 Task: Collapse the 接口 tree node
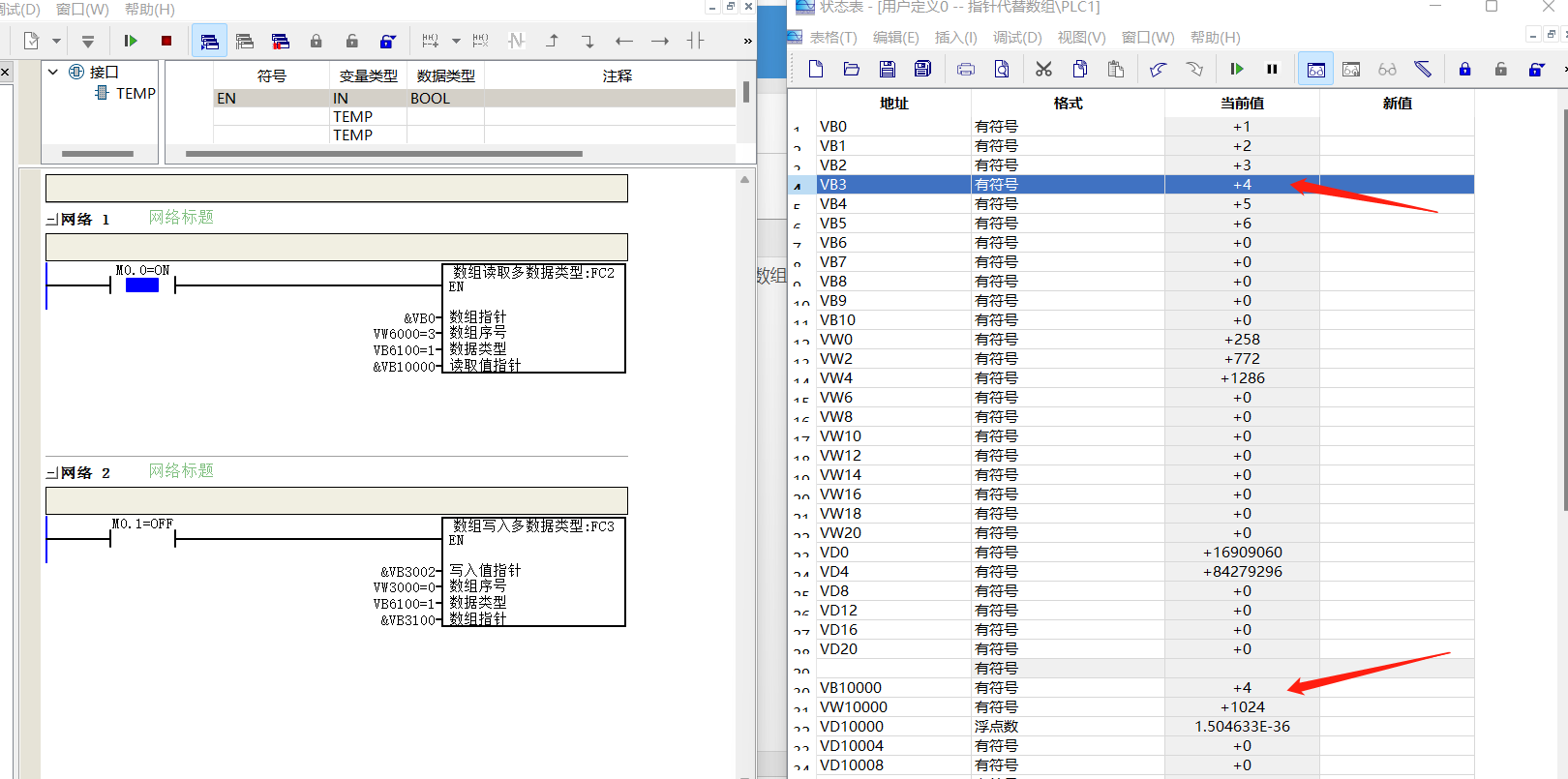53,72
